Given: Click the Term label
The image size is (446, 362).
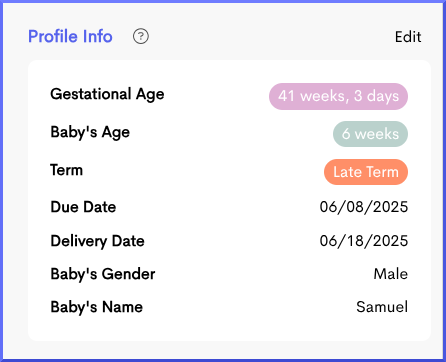Looking at the screenshot, I should pyautogui.click(x=67, y=170).
